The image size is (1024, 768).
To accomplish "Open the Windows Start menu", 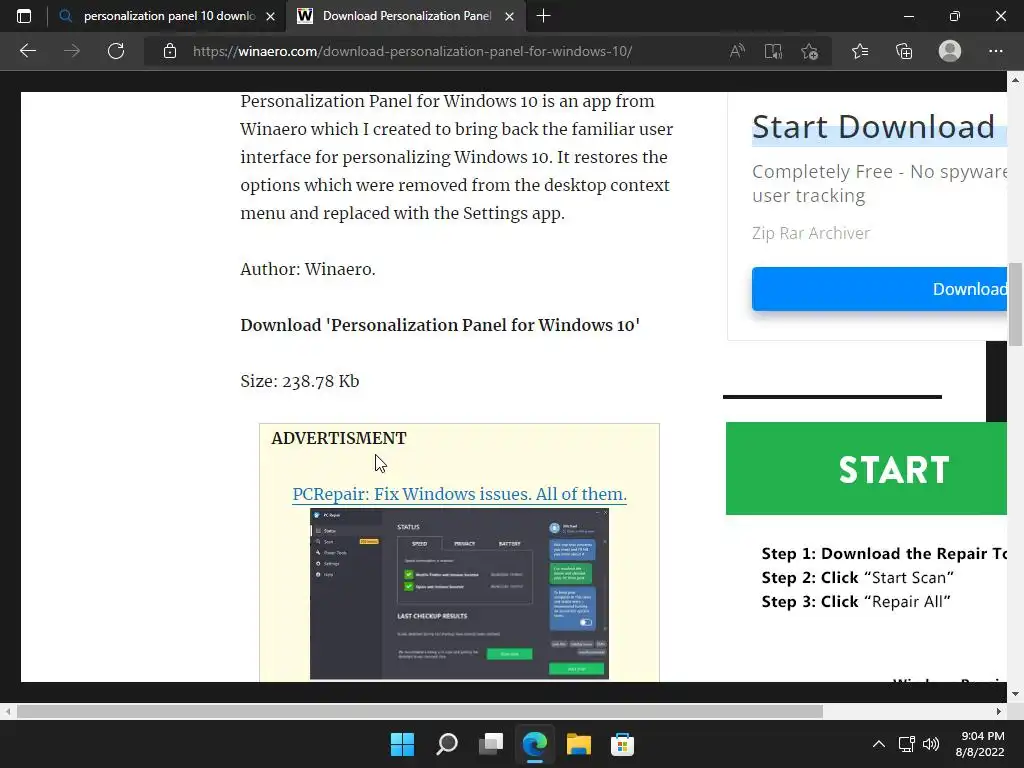I will pos(402,744).
